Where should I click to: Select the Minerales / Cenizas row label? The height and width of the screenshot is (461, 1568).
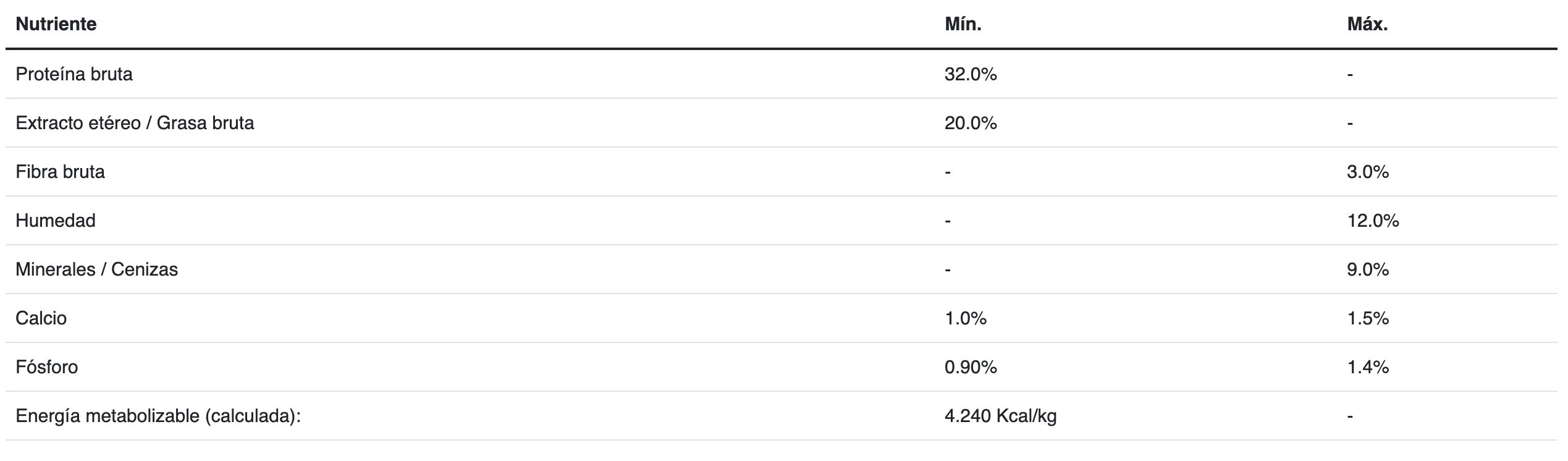point(96,269)
